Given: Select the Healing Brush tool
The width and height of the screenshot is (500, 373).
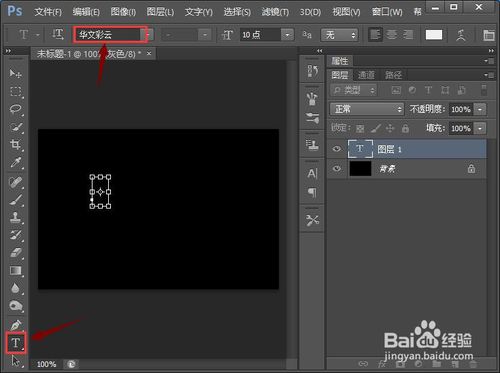Looking at the screenshot, I should tap(15, 182).
